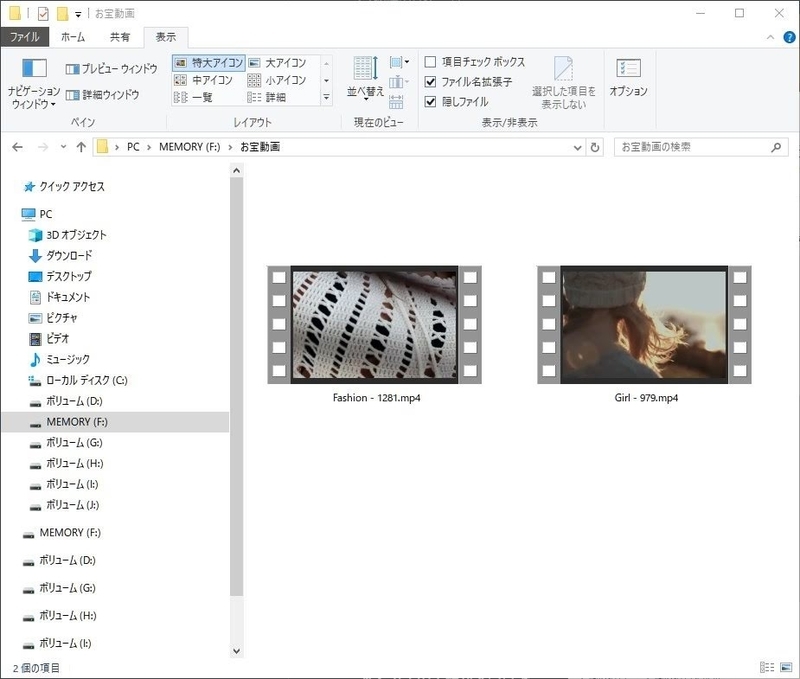This screenshot has height=679, width=800.
Task: Open Local Disk (C:) ローカルディスク
Action: point(78,381)
